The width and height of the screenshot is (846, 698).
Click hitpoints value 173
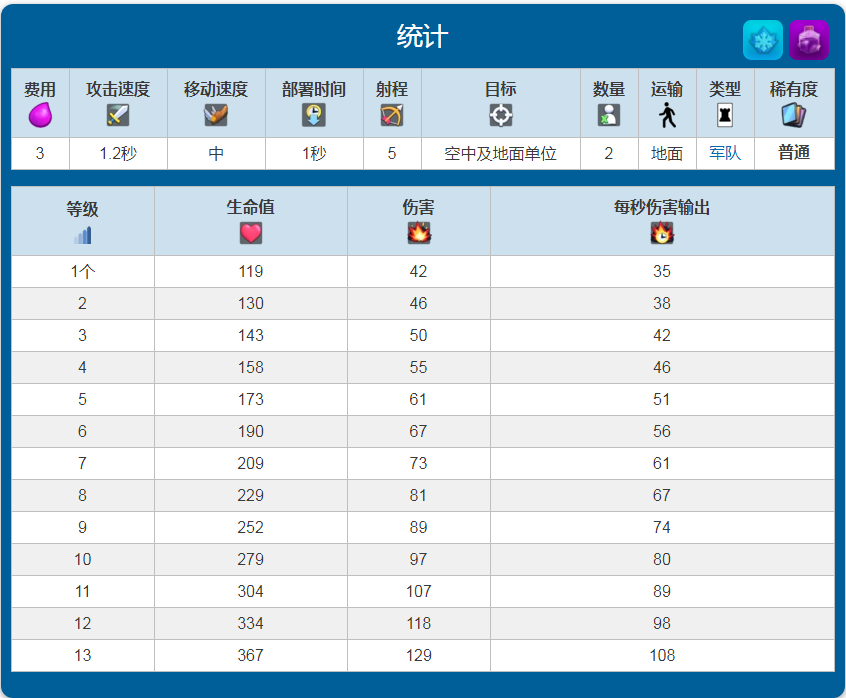[251, 399]
